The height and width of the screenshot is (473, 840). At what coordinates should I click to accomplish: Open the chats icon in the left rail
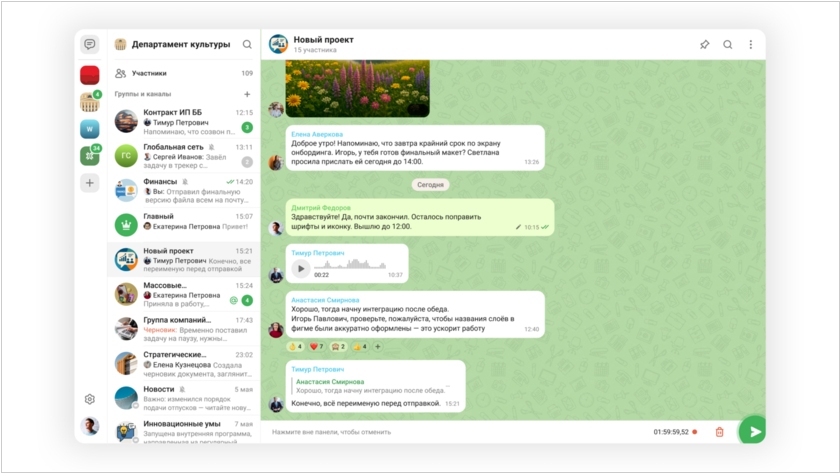(x=89, y=44)
